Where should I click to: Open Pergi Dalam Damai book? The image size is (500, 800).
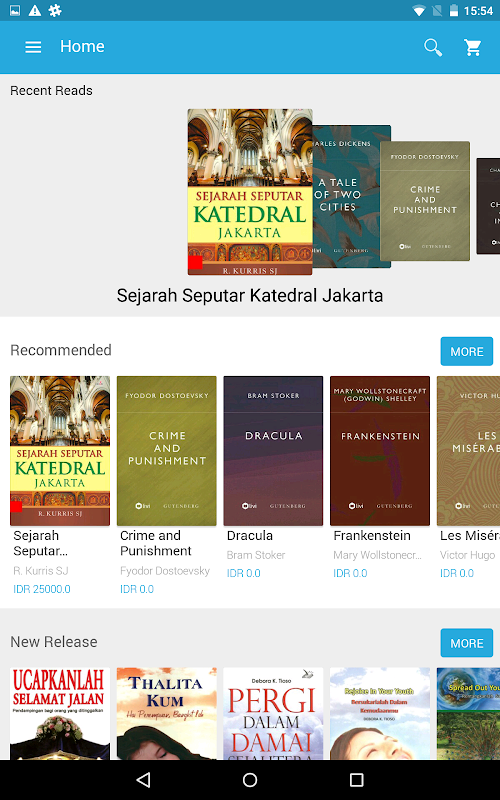click(x=273, y=714)
